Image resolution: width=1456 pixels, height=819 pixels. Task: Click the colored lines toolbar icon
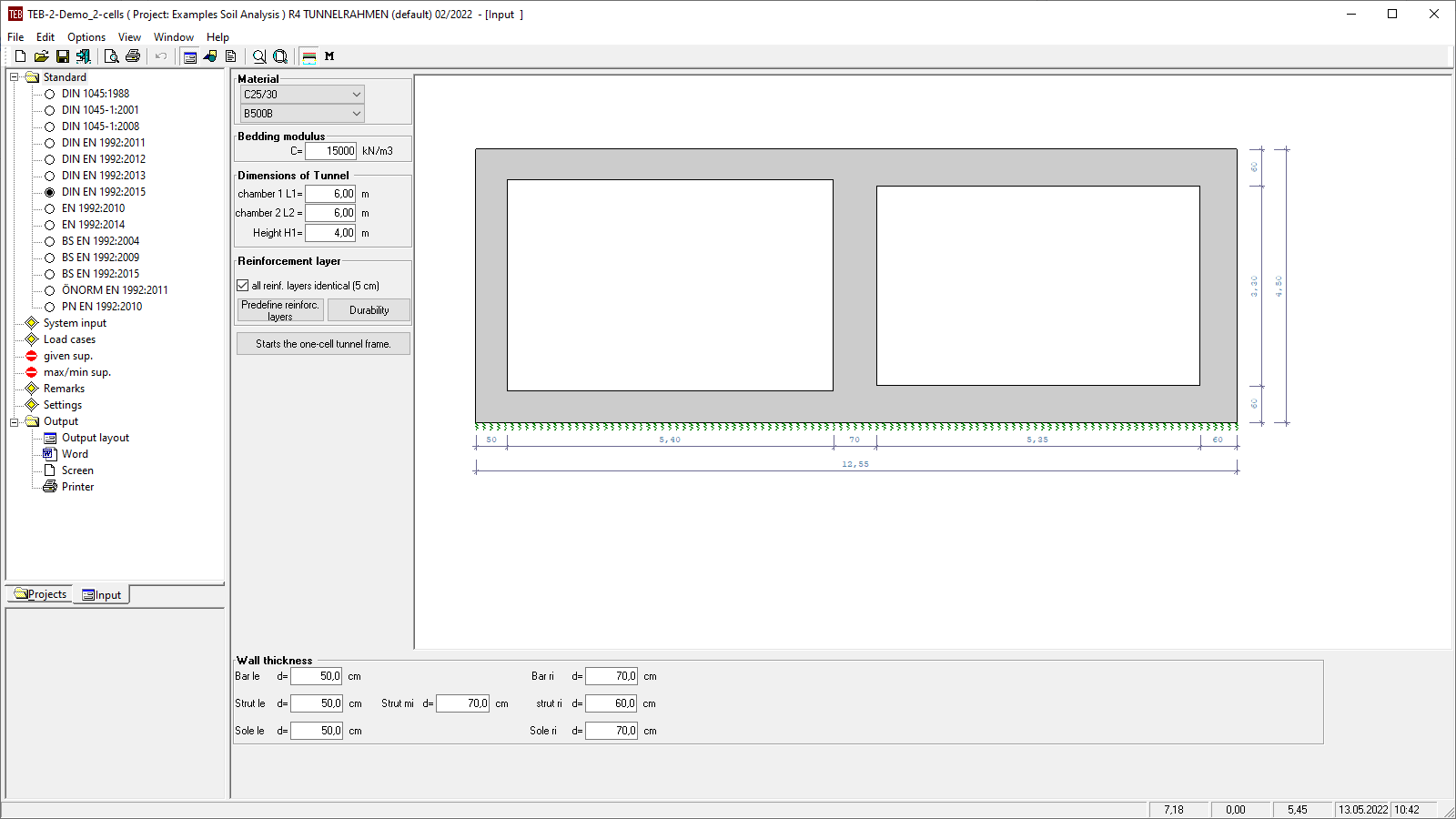[309, 56]
